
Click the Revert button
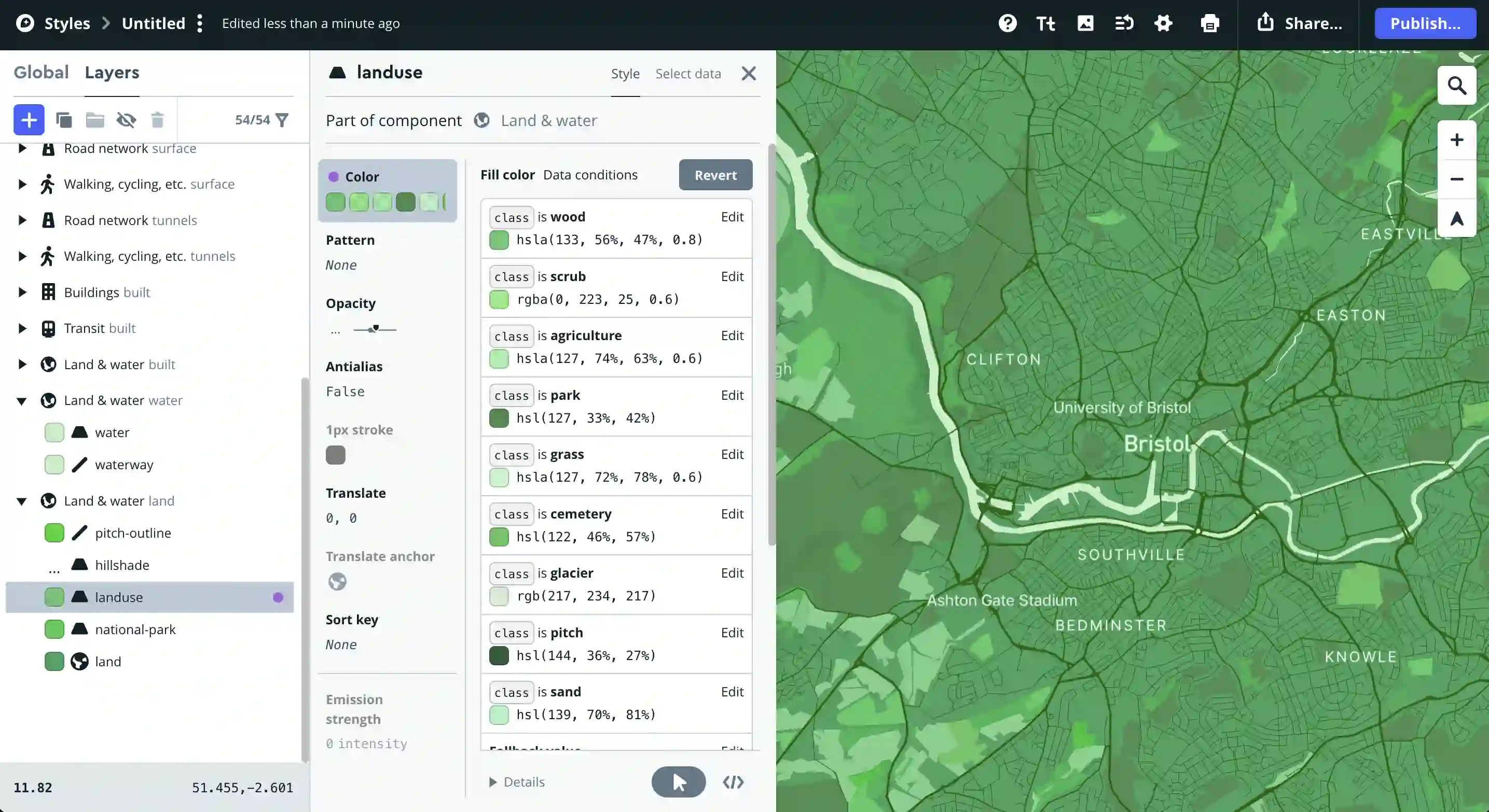click(x=715, y=175)
